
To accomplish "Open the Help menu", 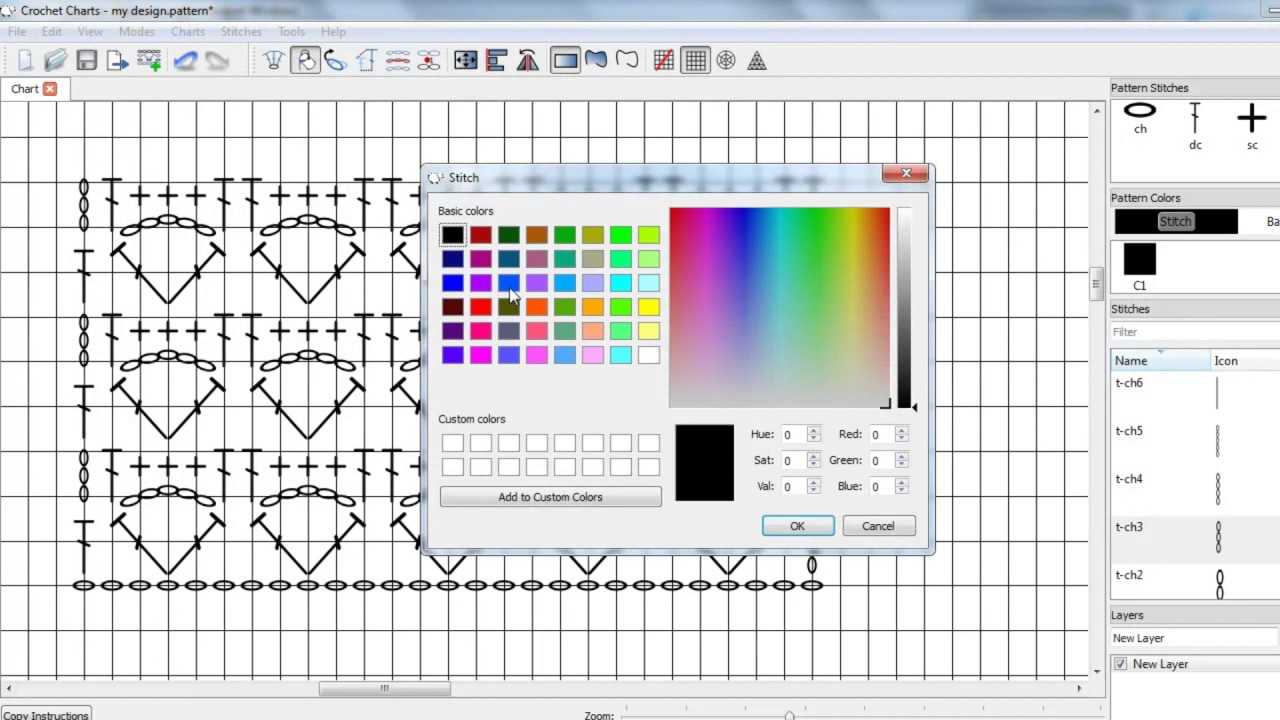I will tap(333, 32).
